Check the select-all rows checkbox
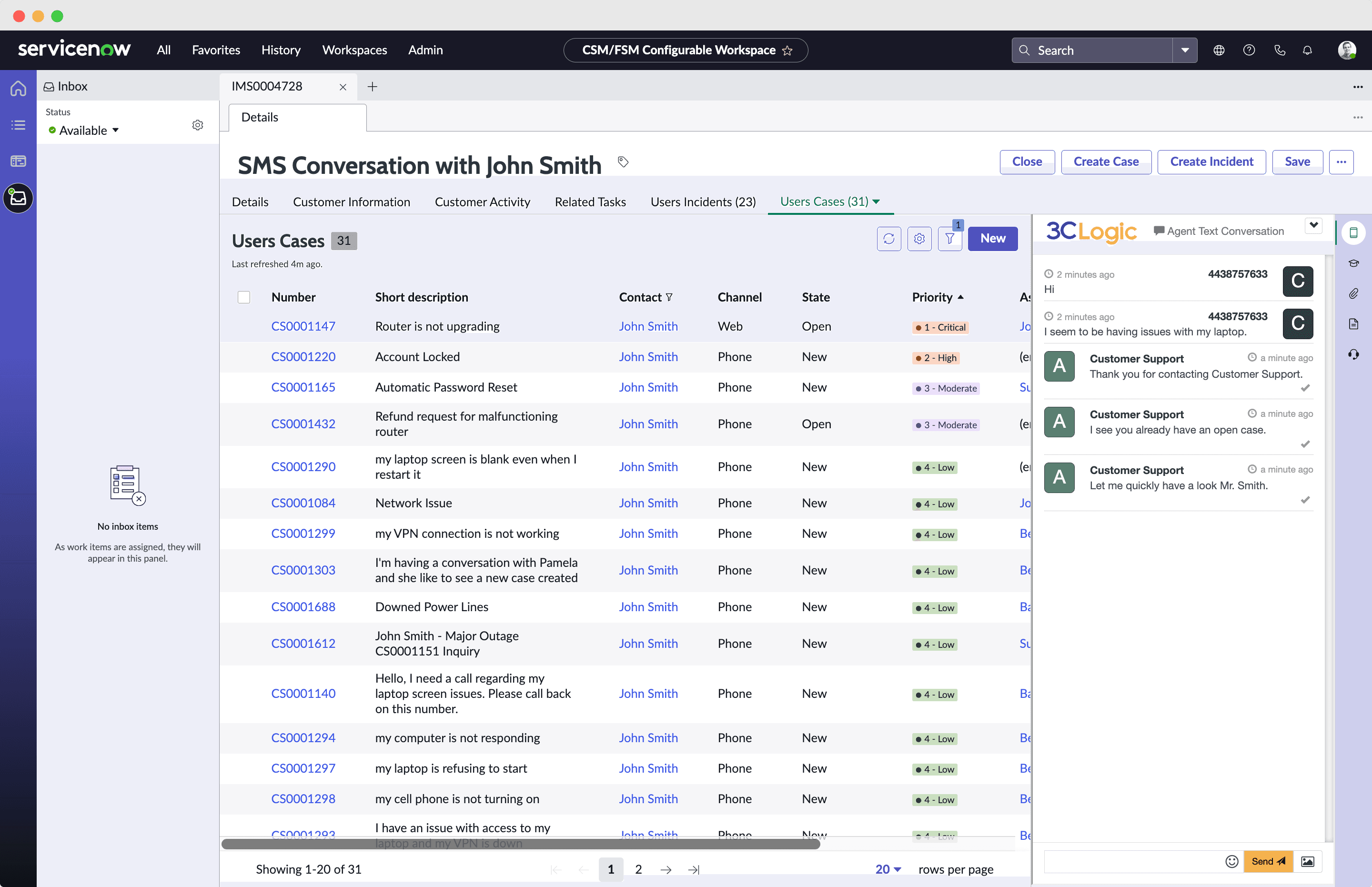This screenshot has height=887, width=1372. pos(243,297)
